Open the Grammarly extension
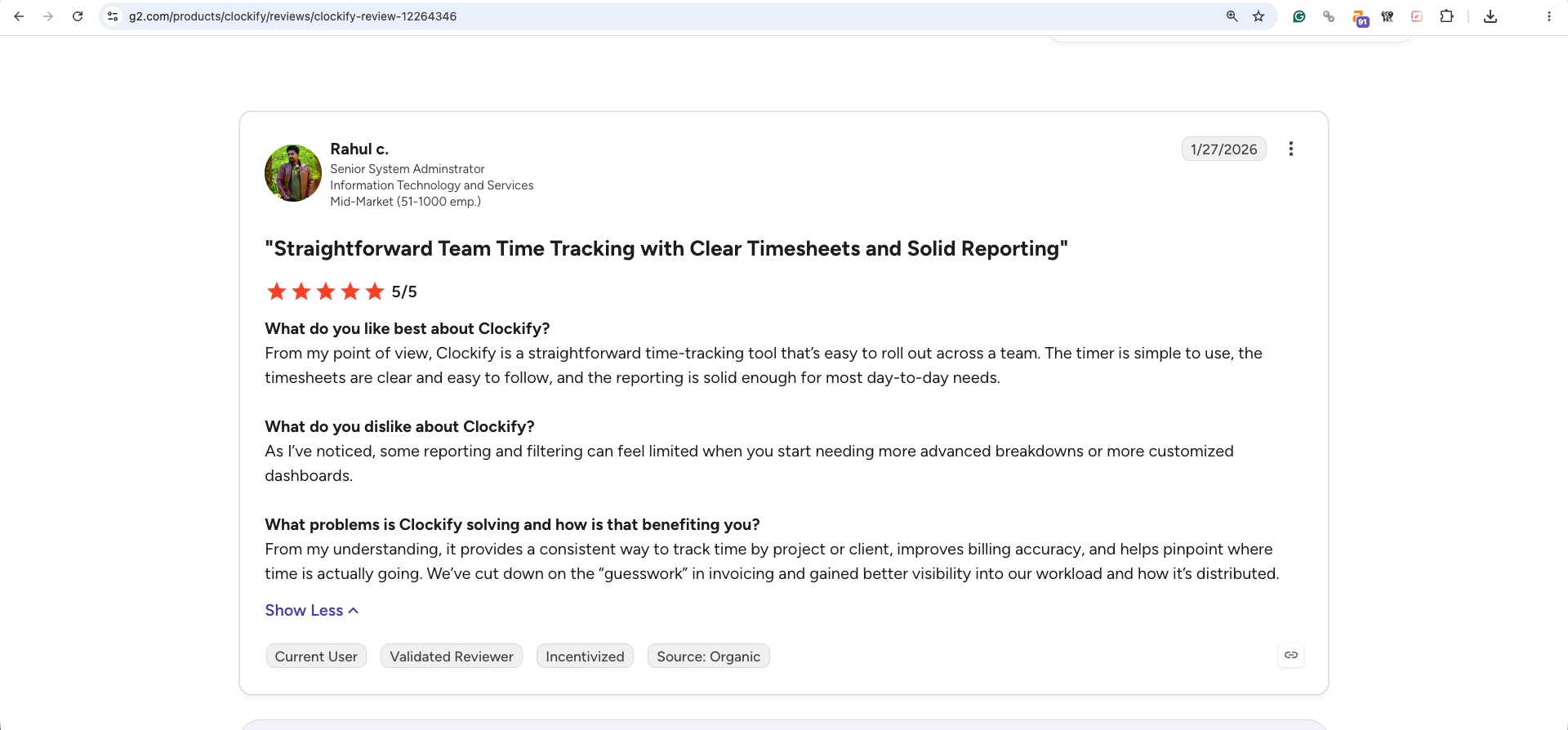This screenshot has height=730, width=1568. coord(1299,16)
